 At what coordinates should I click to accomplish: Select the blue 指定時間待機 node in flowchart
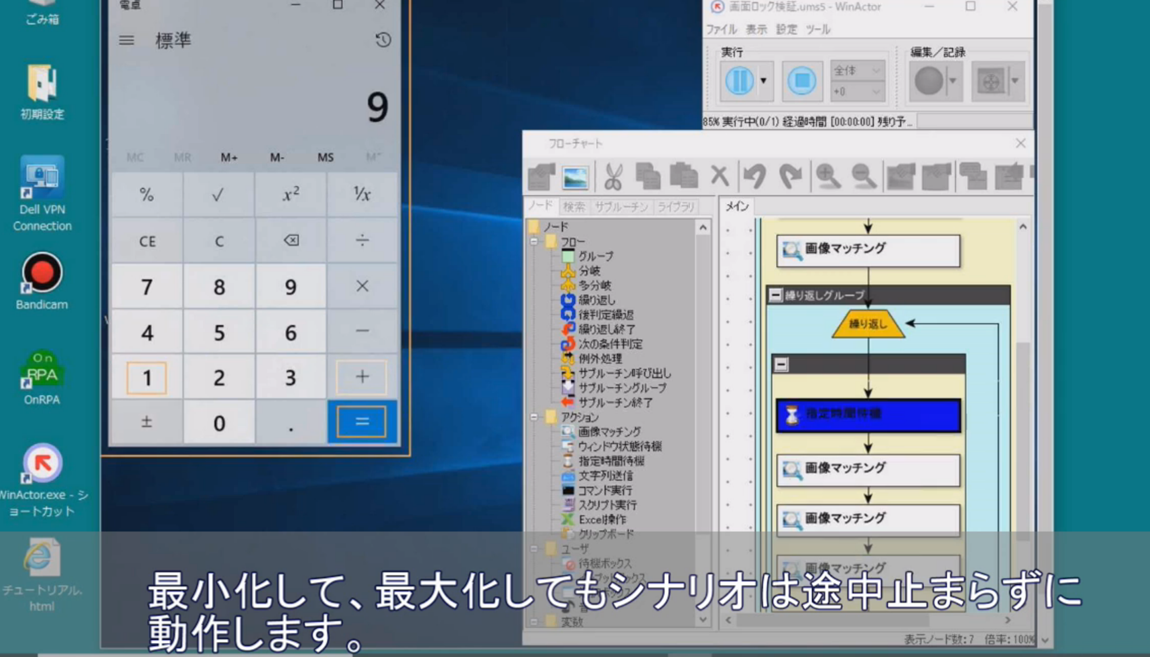(x=868, y=415)
